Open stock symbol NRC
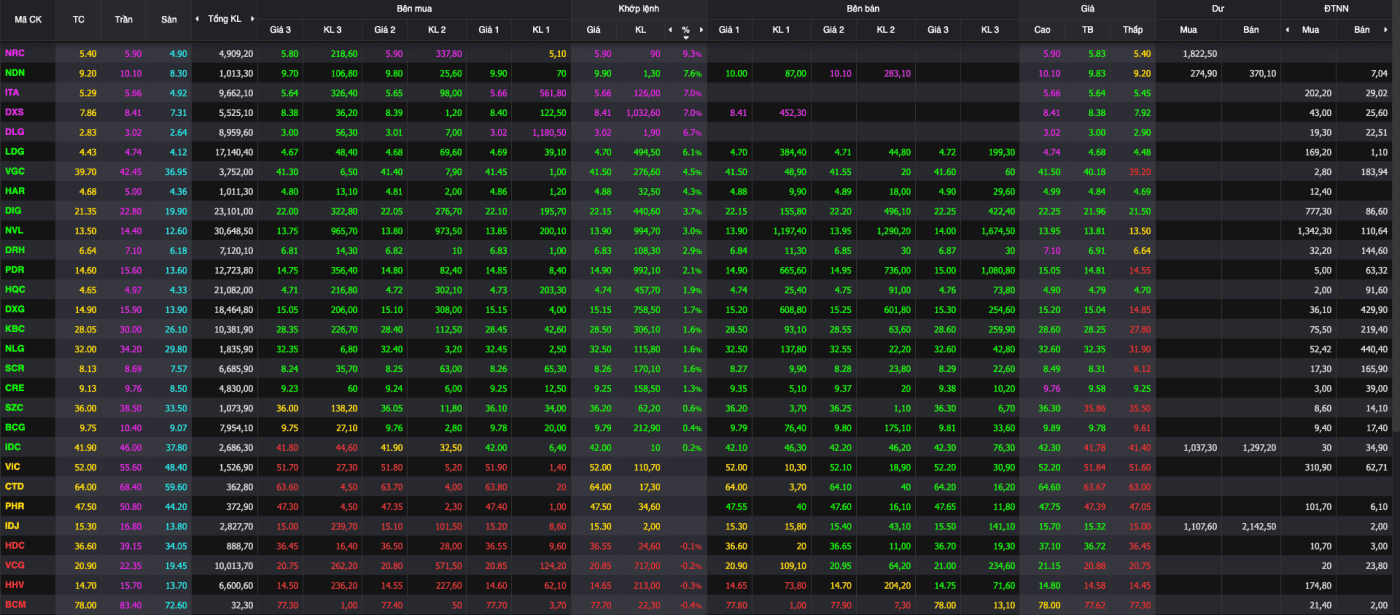The width and height of the screenshot is (1400, 615). [14, 53]
